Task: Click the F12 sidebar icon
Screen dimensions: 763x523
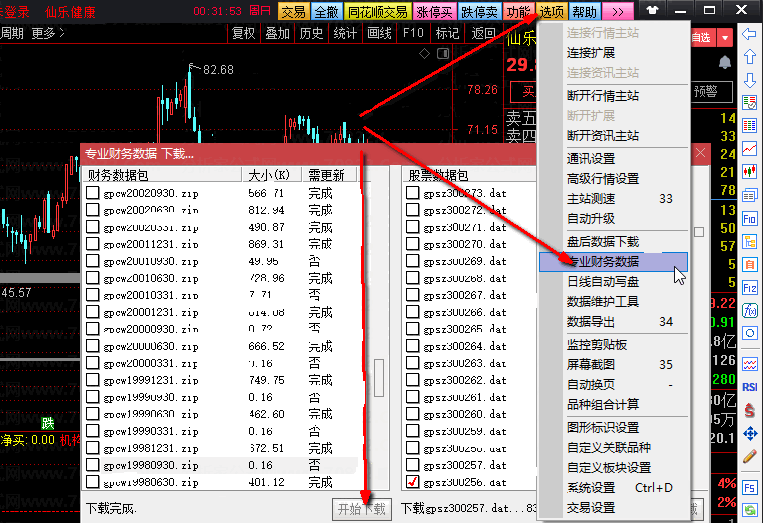Action: tap(749, 288)
